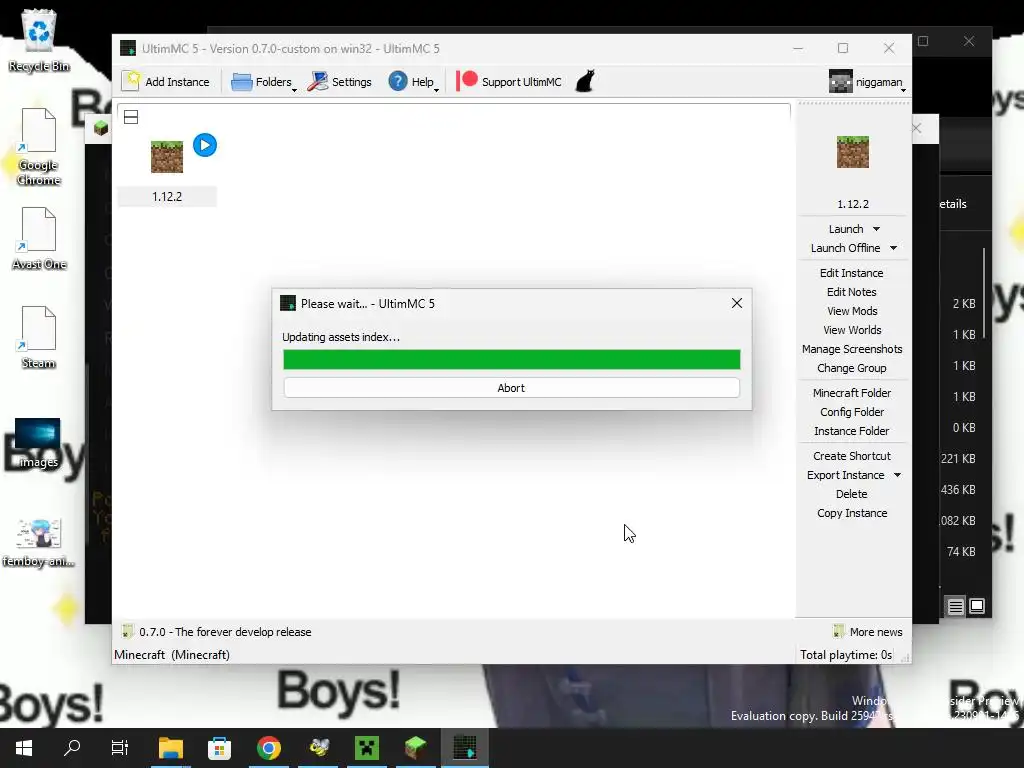Click the green progress bar in dialog
The height and width of the screenshot is (768, 1024).
coord(511,359)
